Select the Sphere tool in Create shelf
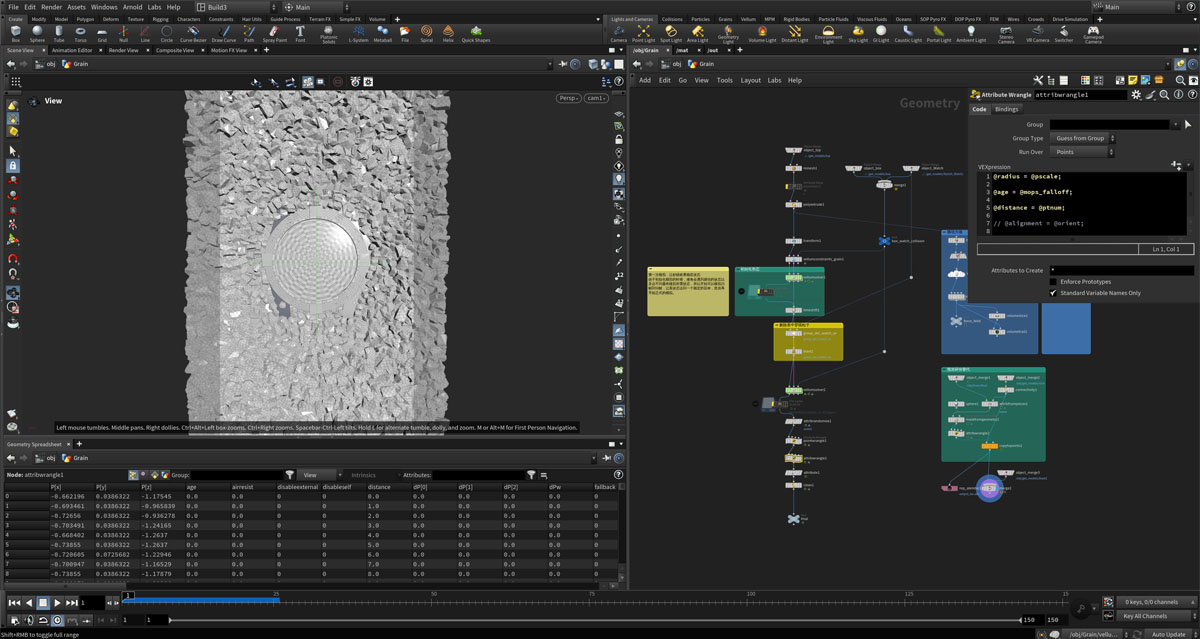 point(37,33)
